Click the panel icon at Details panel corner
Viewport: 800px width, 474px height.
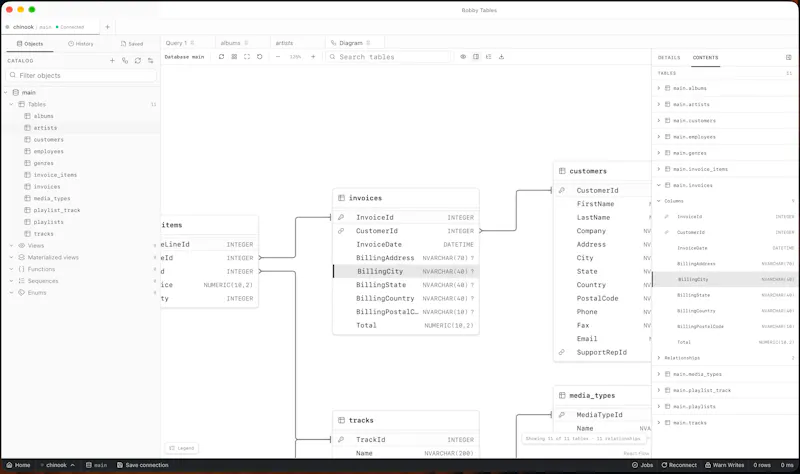[x=789, y=58]
